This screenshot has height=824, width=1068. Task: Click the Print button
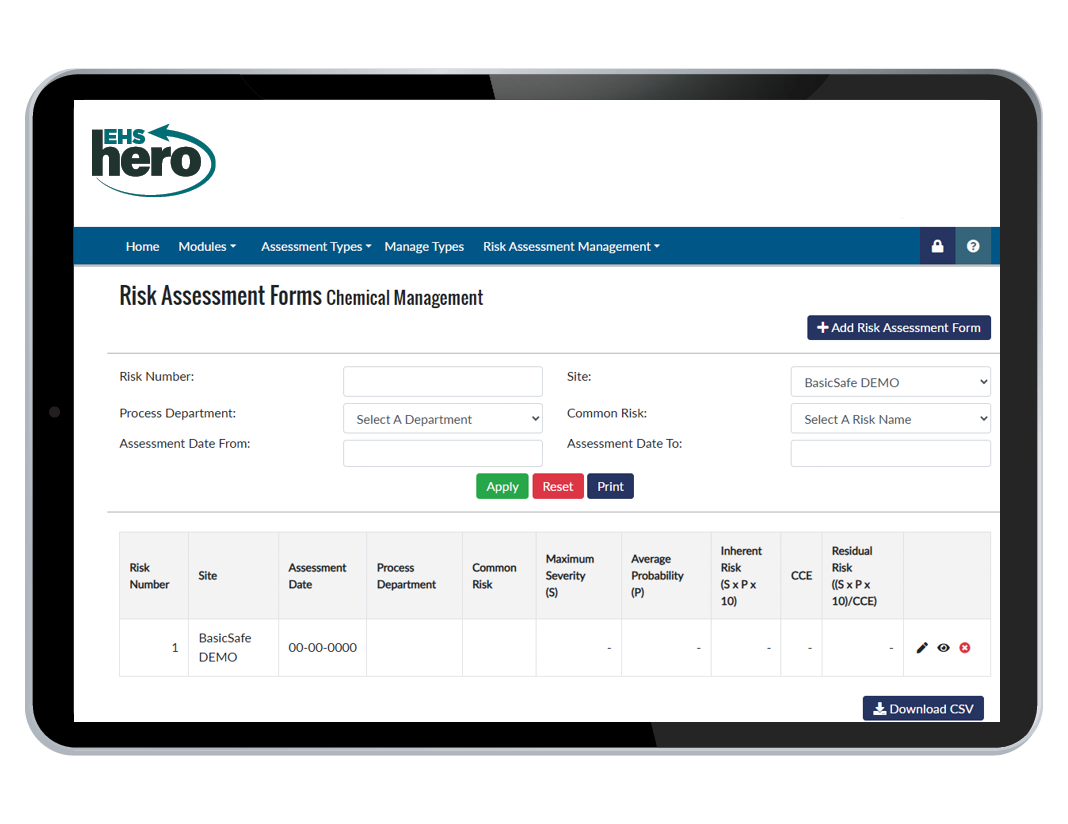[610, 487]
